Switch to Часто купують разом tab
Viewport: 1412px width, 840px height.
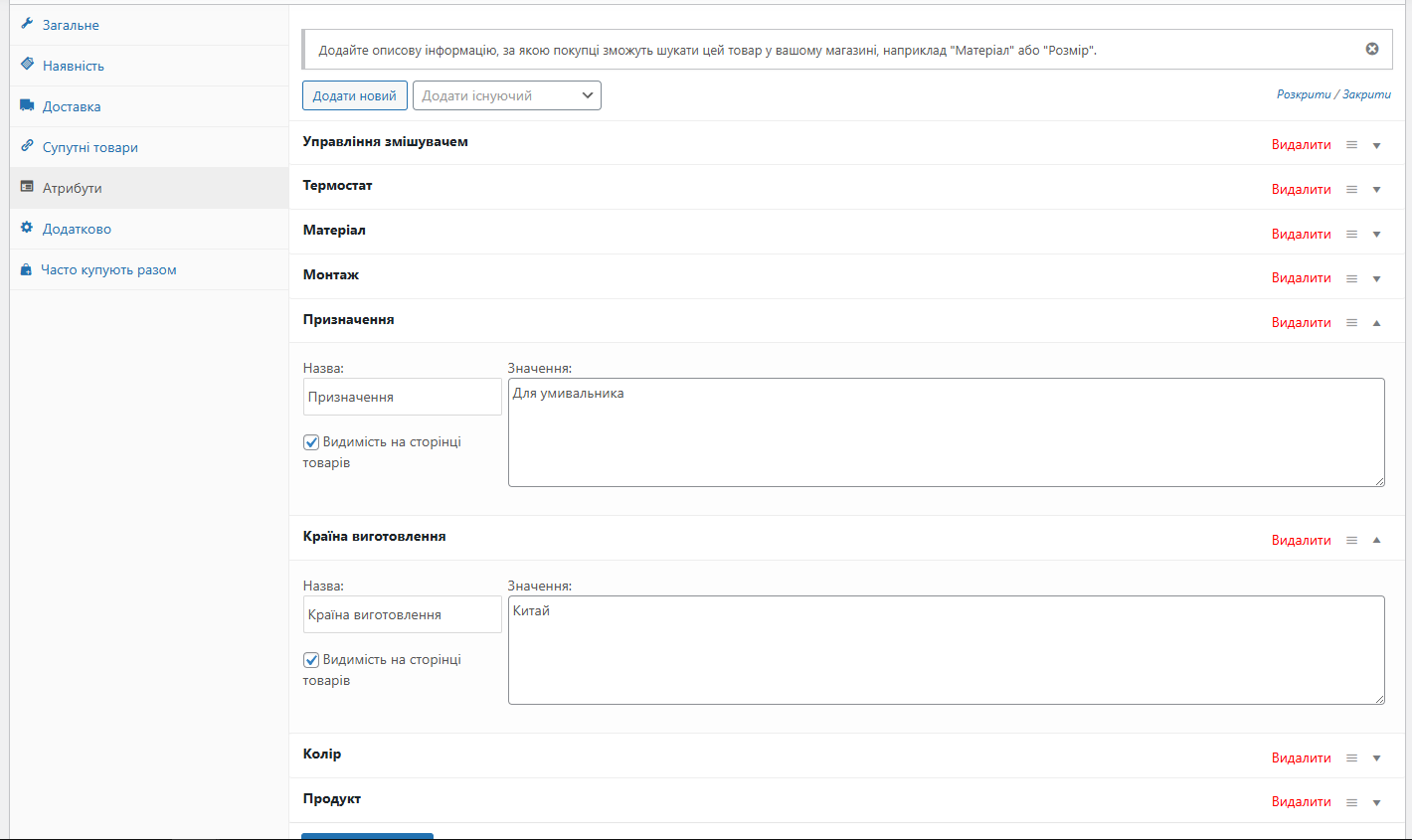[x=108, y=269]
